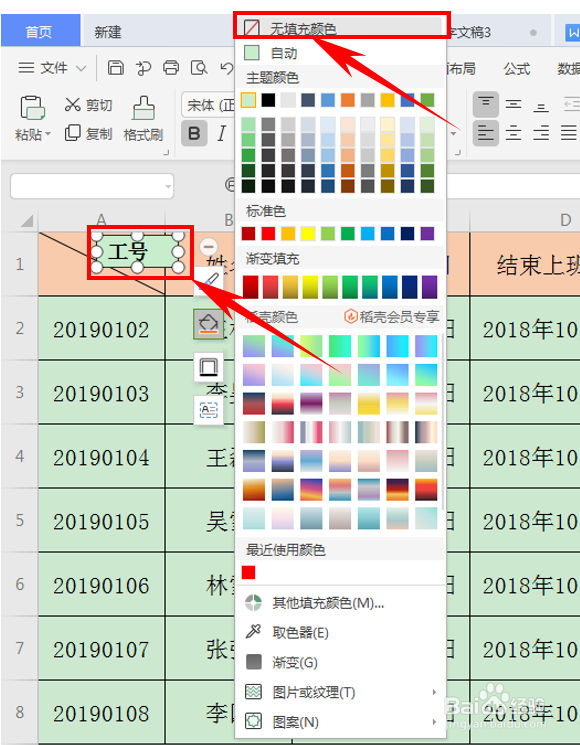
Task: Click the shape outline icon
Action: coord(209,367)
